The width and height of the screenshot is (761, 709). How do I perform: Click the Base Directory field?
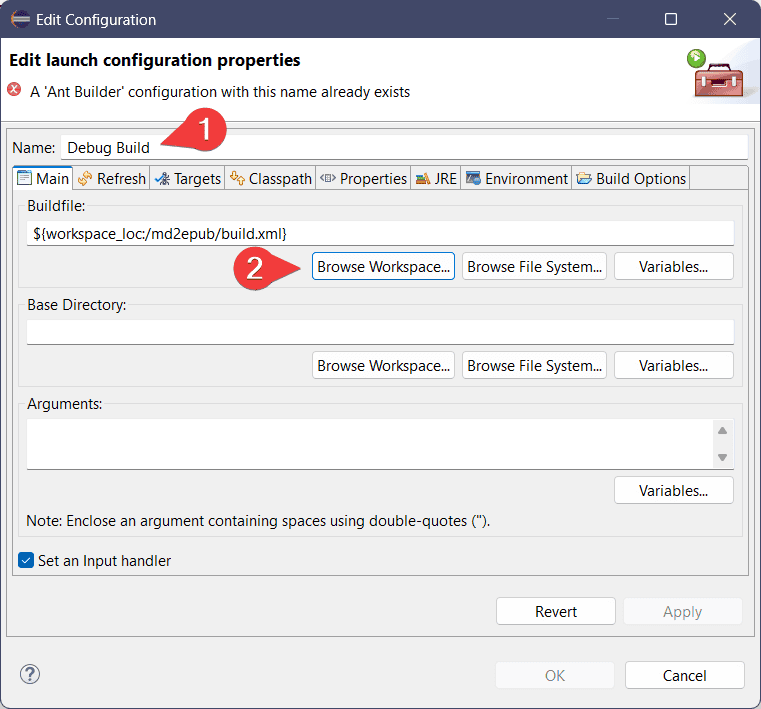coord(380,332)
